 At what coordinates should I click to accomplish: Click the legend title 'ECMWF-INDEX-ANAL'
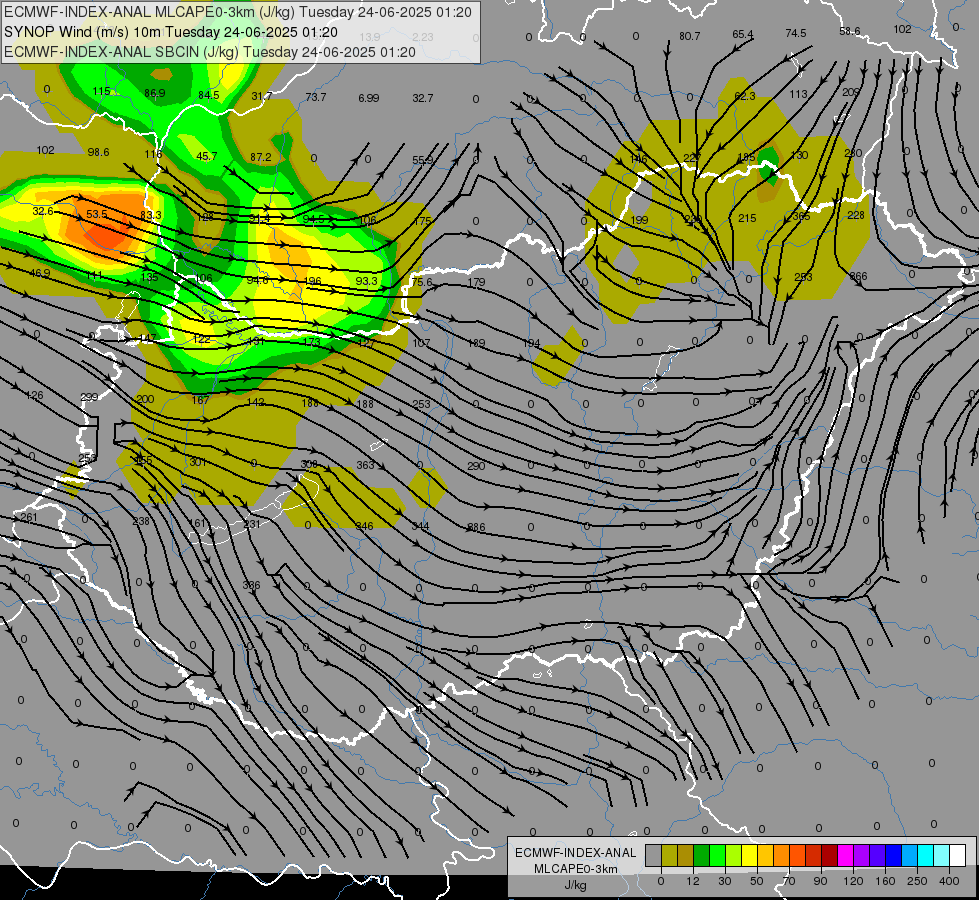pyautogui.click(x=575, y=853)
